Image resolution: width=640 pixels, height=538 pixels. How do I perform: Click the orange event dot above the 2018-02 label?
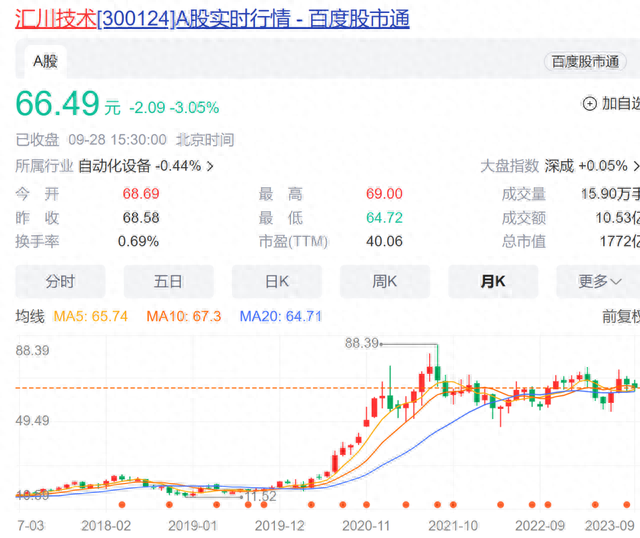(122, 505)
